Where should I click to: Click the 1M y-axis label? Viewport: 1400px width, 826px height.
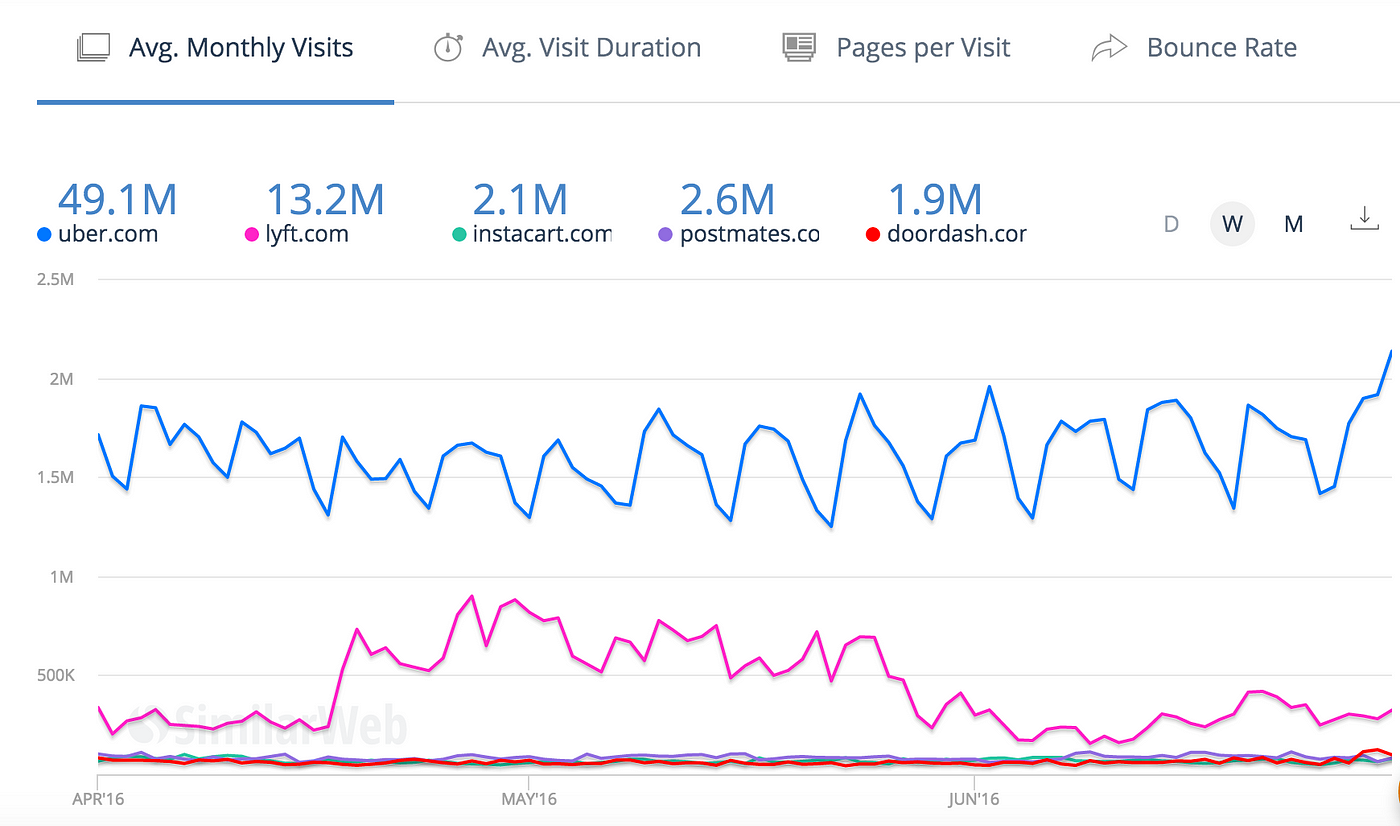point(61,577)
